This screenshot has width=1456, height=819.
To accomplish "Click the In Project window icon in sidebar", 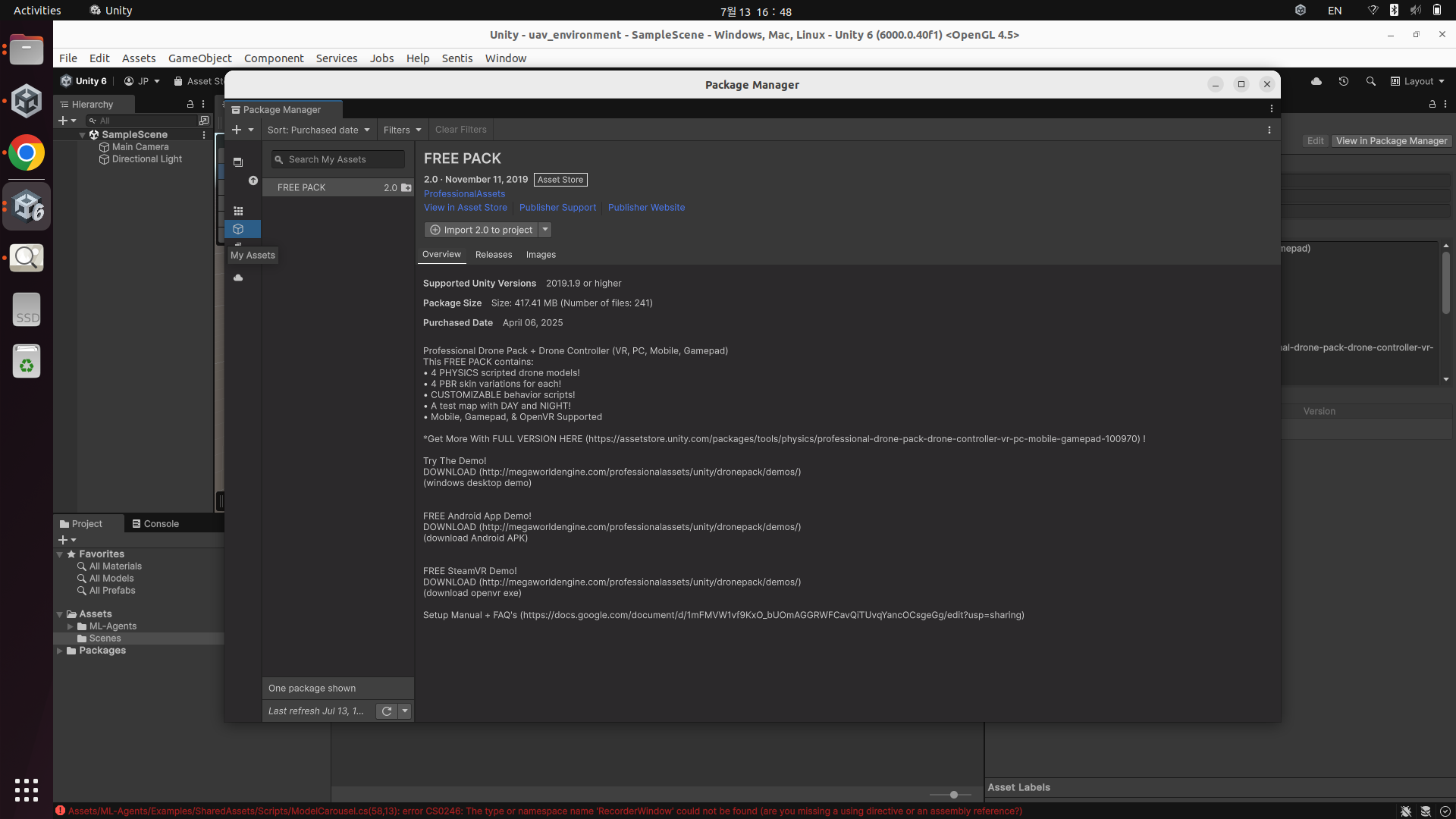I will (x=238, y=162).
